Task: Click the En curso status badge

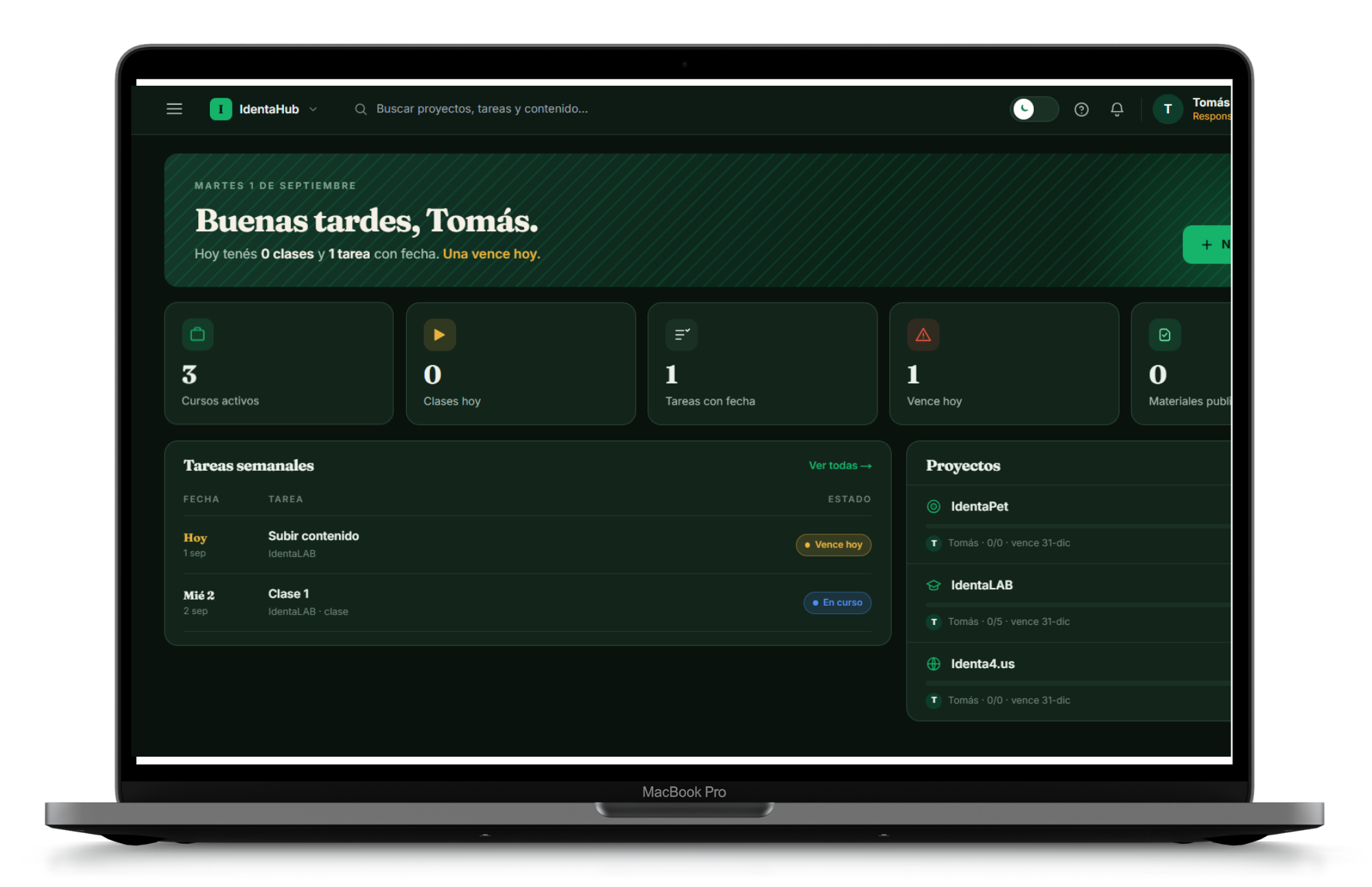Action: pyautogui.click(x=838, y=602)
